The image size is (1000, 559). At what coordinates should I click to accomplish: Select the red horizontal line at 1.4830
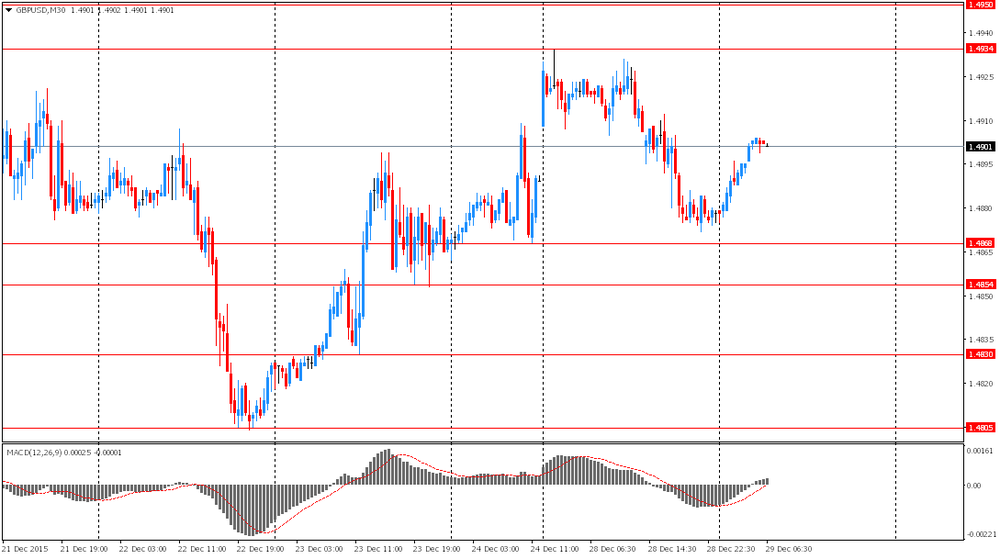tap(482, 354)
